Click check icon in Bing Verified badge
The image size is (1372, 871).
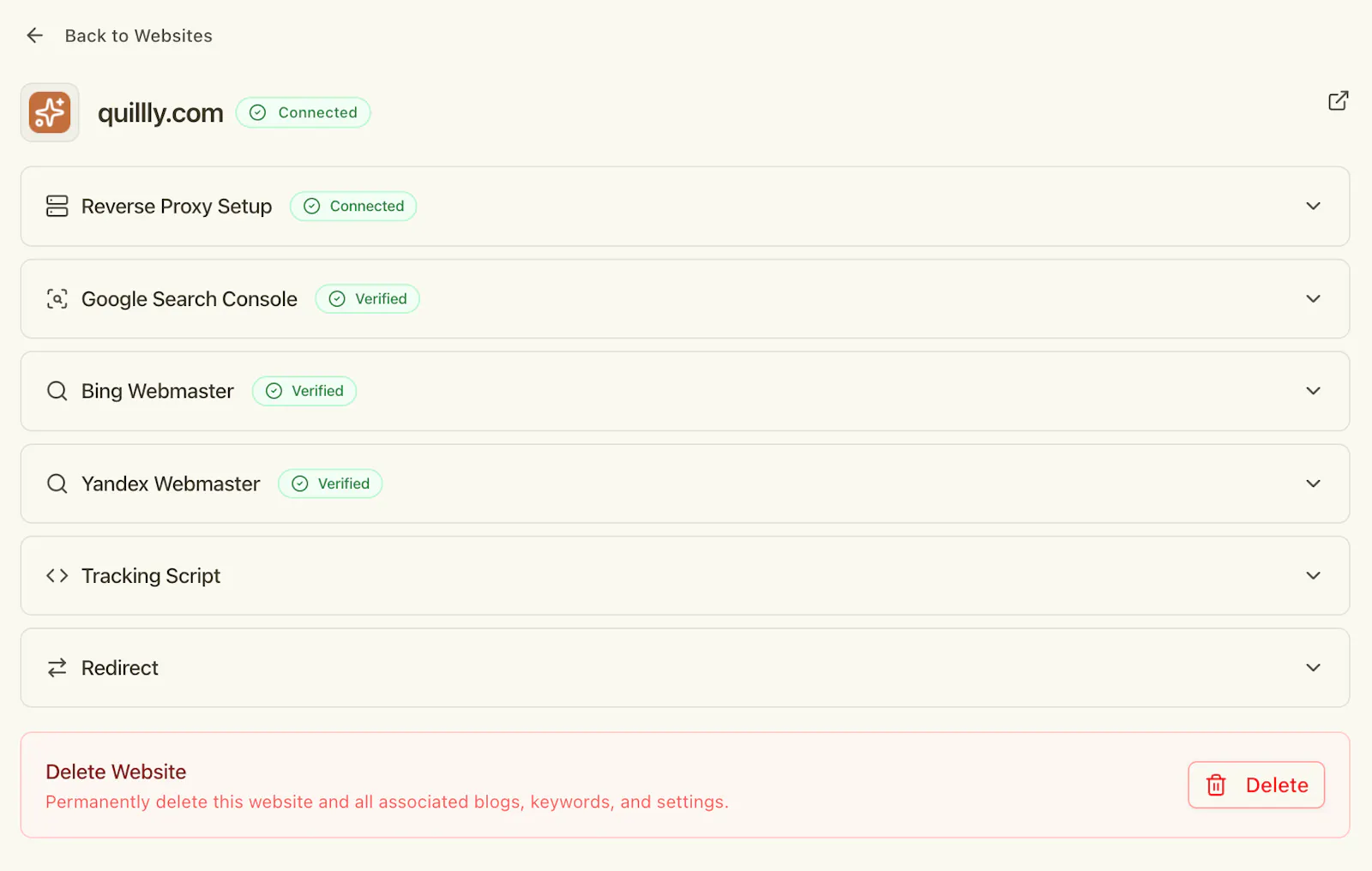click(x=274, y=391)
